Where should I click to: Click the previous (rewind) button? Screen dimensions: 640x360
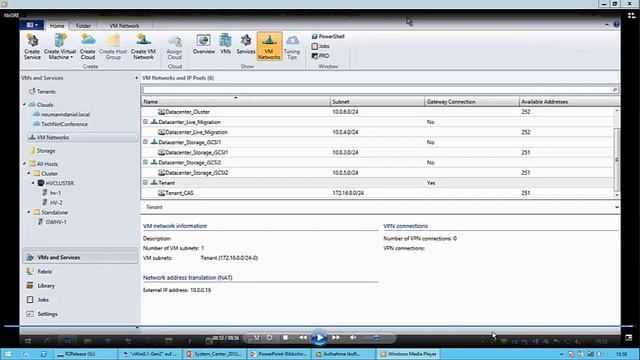point(302,338)
